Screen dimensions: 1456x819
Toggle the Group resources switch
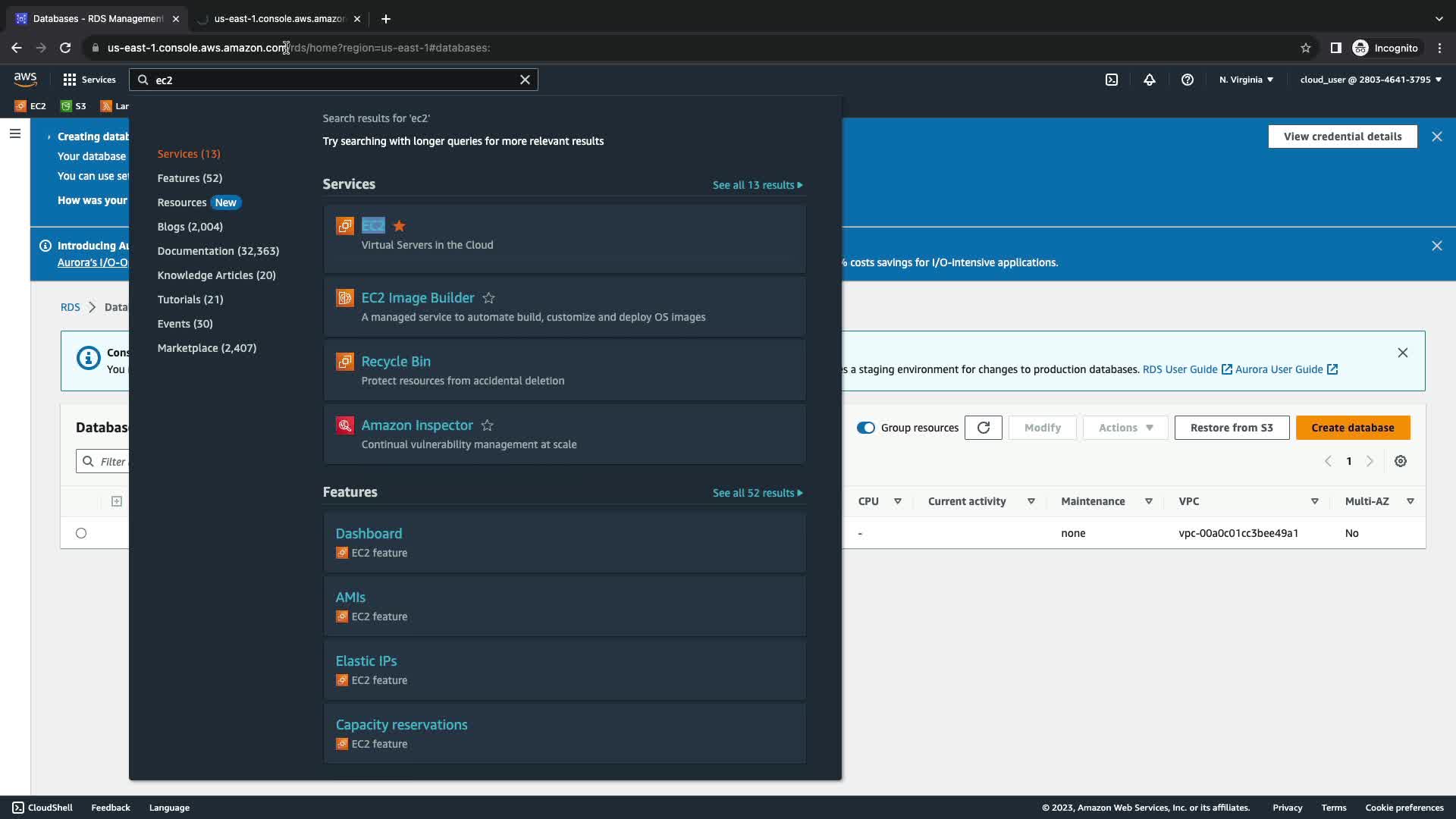coord(866,428)
